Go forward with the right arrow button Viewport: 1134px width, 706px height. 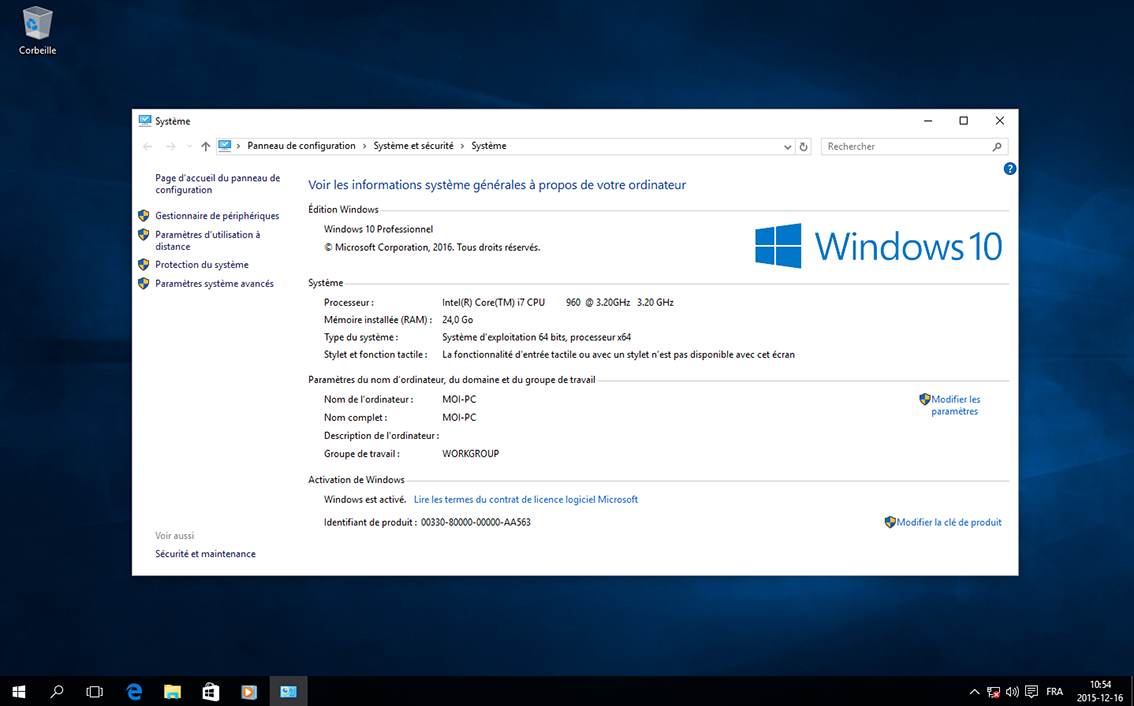171,146
